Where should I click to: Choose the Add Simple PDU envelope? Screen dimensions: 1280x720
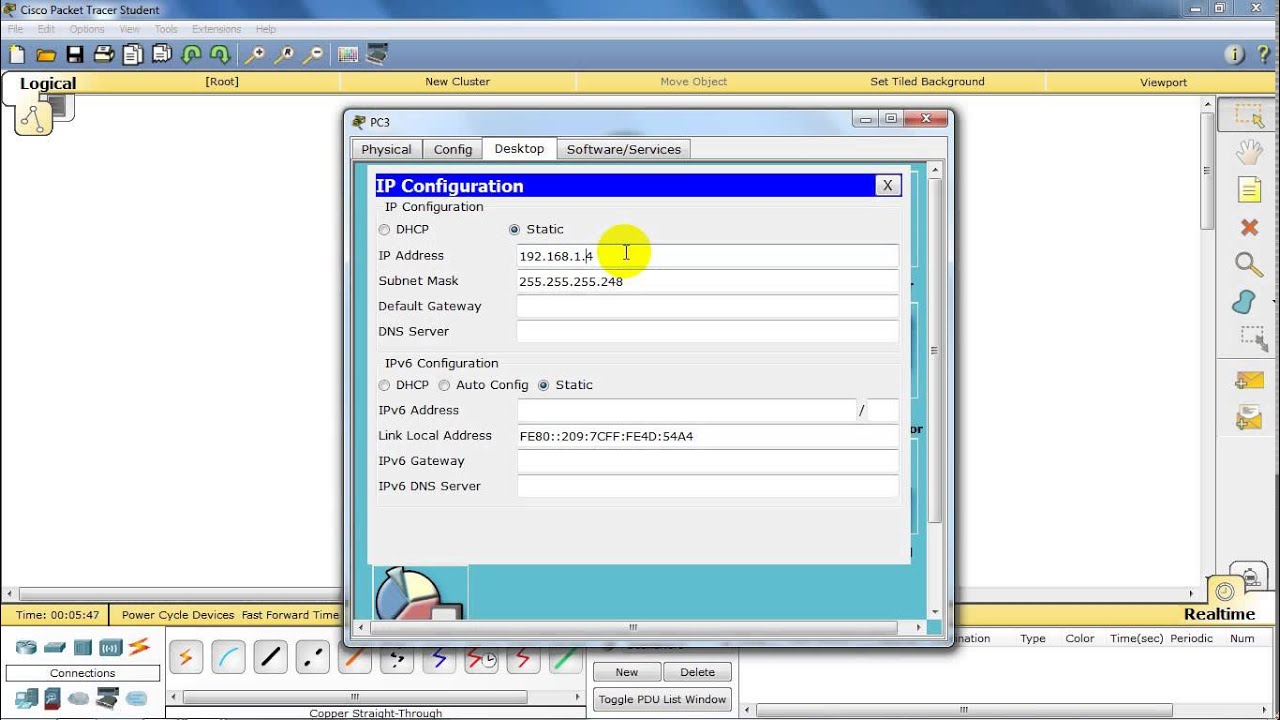(1249, 381)
